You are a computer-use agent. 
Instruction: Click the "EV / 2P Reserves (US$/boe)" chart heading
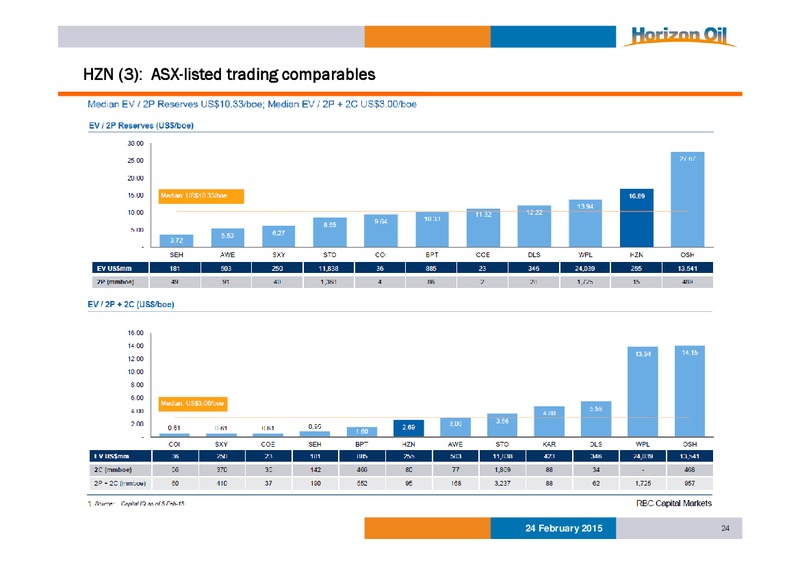[141, 126]
